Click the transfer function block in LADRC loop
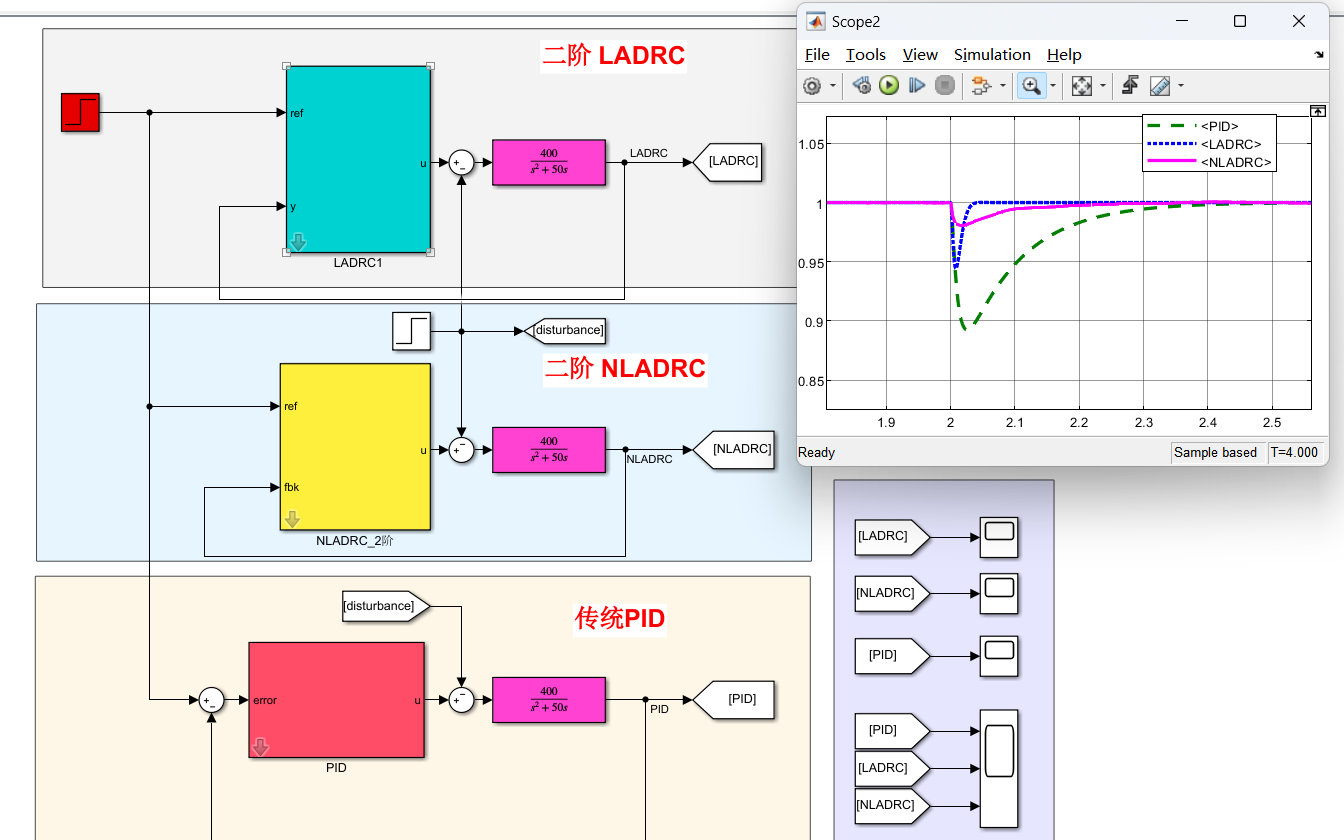This screenshot has height=840, width=1344. coord(549,162)
